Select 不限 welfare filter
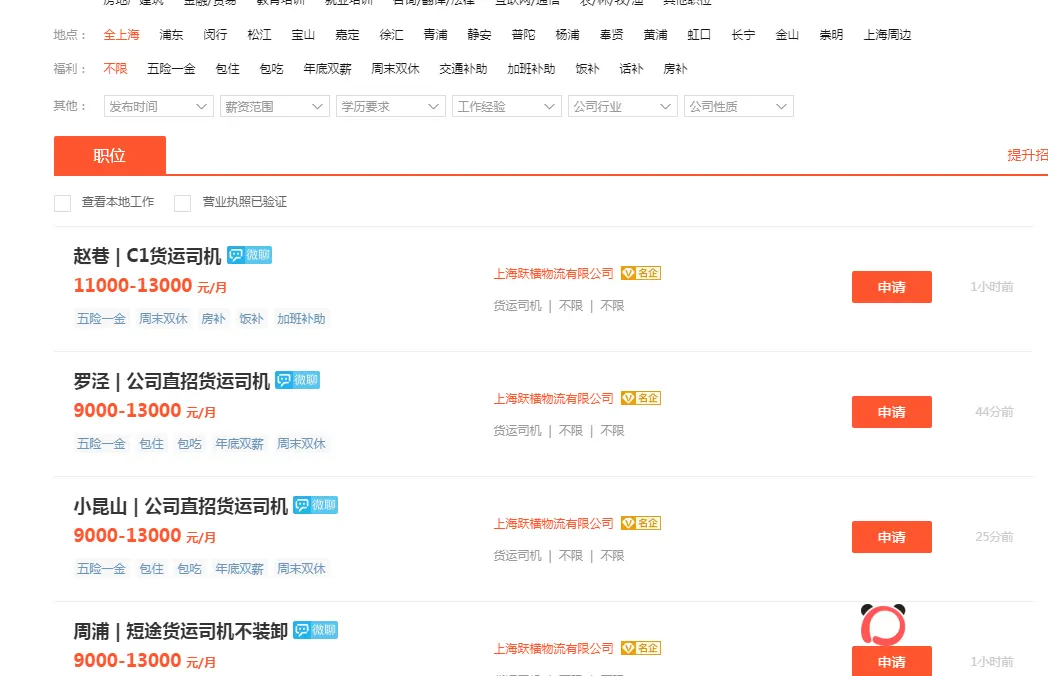 [x=116, y=69]
